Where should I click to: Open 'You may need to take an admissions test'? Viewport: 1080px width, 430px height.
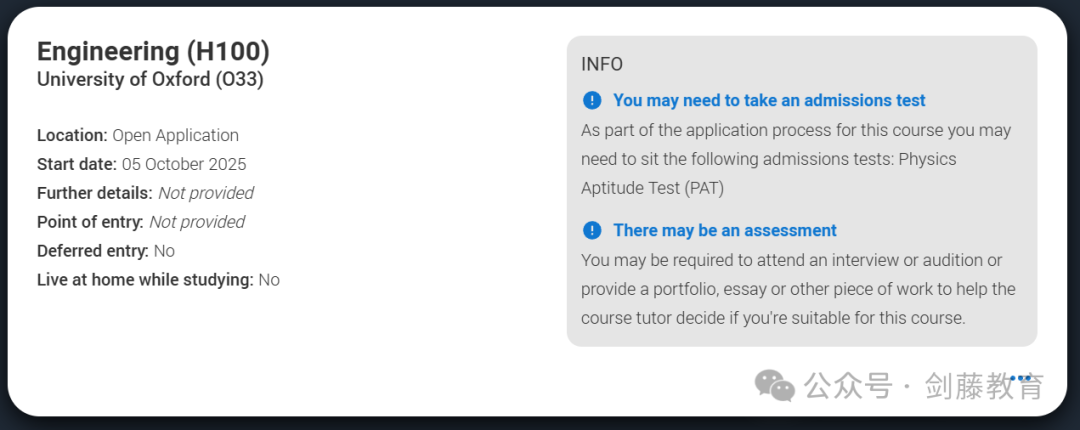click(x=769, y=101)
